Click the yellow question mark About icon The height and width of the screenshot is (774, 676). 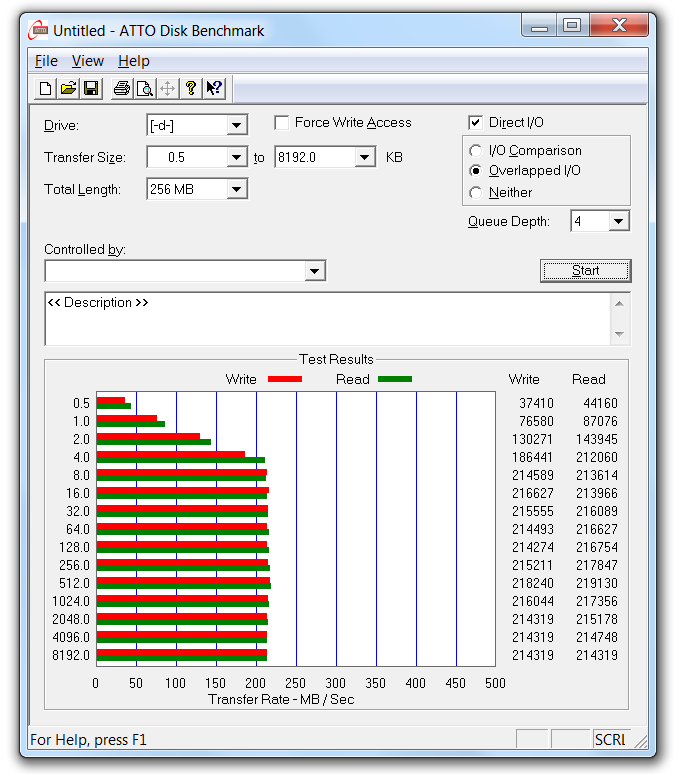191,89
